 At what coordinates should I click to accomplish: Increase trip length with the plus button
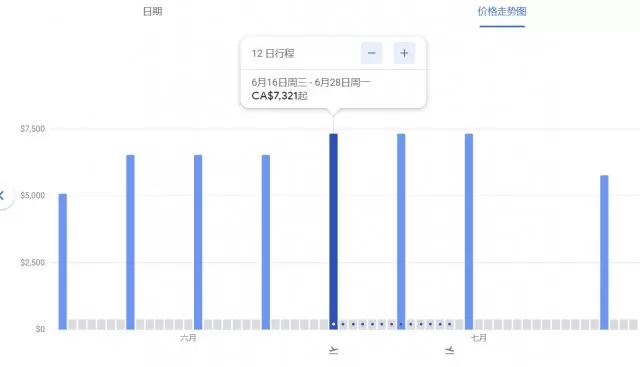pos(404,53)
